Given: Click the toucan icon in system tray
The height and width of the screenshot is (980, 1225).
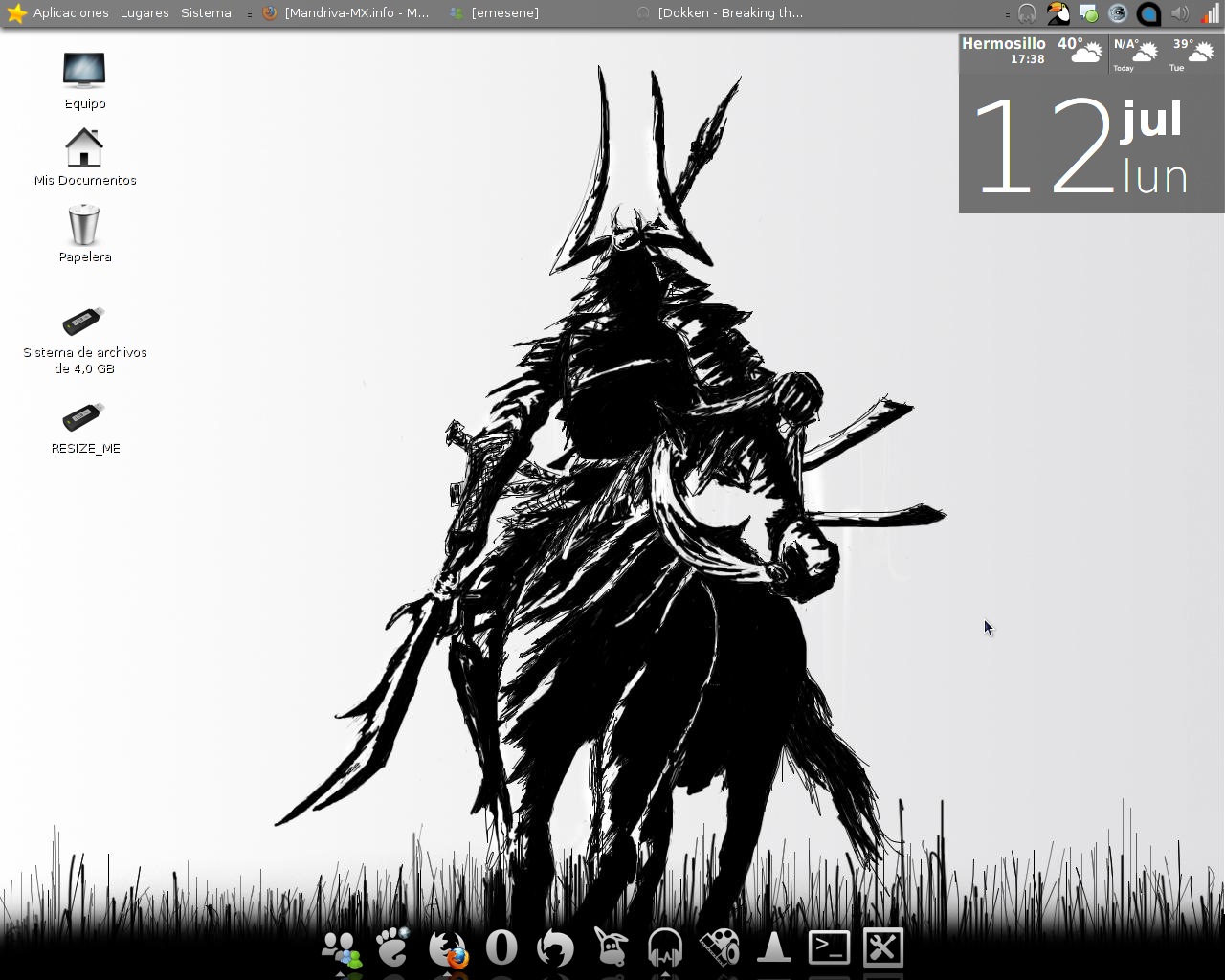Looking at the screenshot, I should (x=1058, y=13).
